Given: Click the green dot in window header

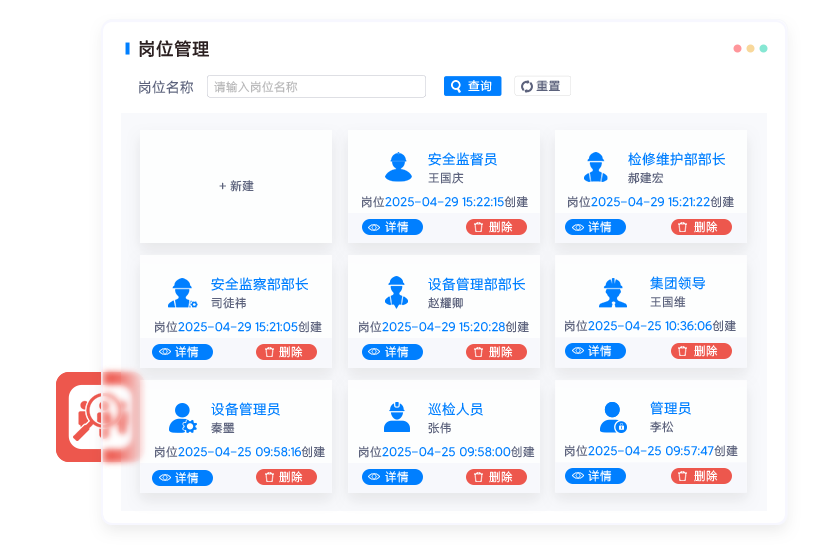Looking at the screenshot, I should click(x=763, y=48).
